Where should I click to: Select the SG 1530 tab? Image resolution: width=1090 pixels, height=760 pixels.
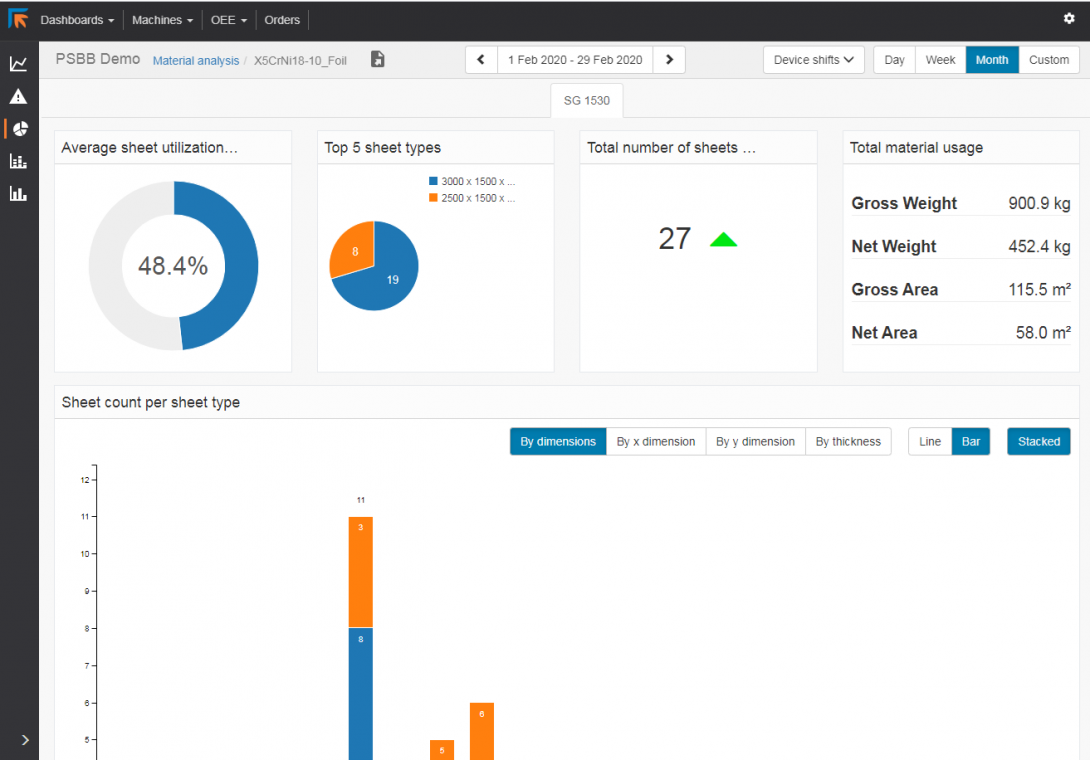[x=587, y=101]
